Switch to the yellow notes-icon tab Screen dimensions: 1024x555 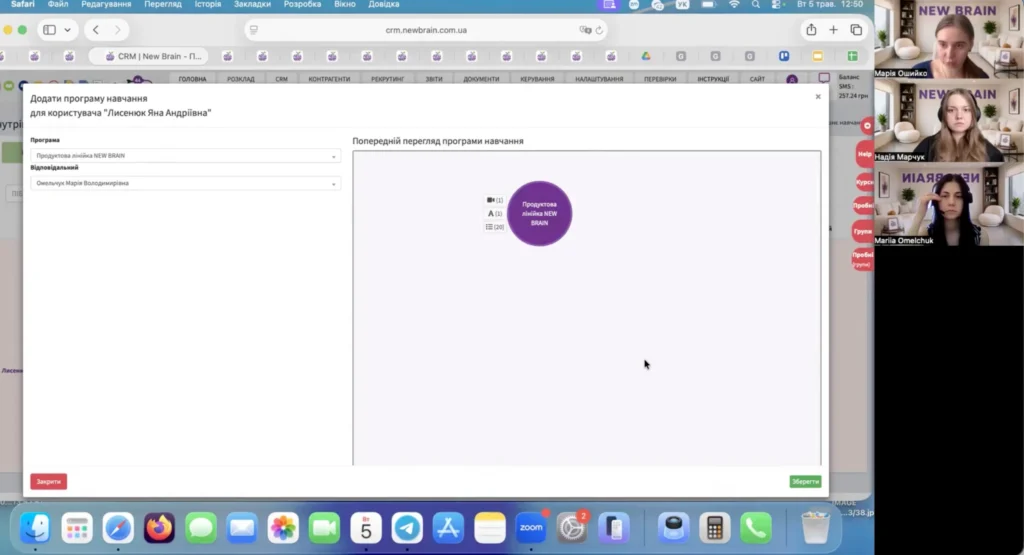[818, 56]
